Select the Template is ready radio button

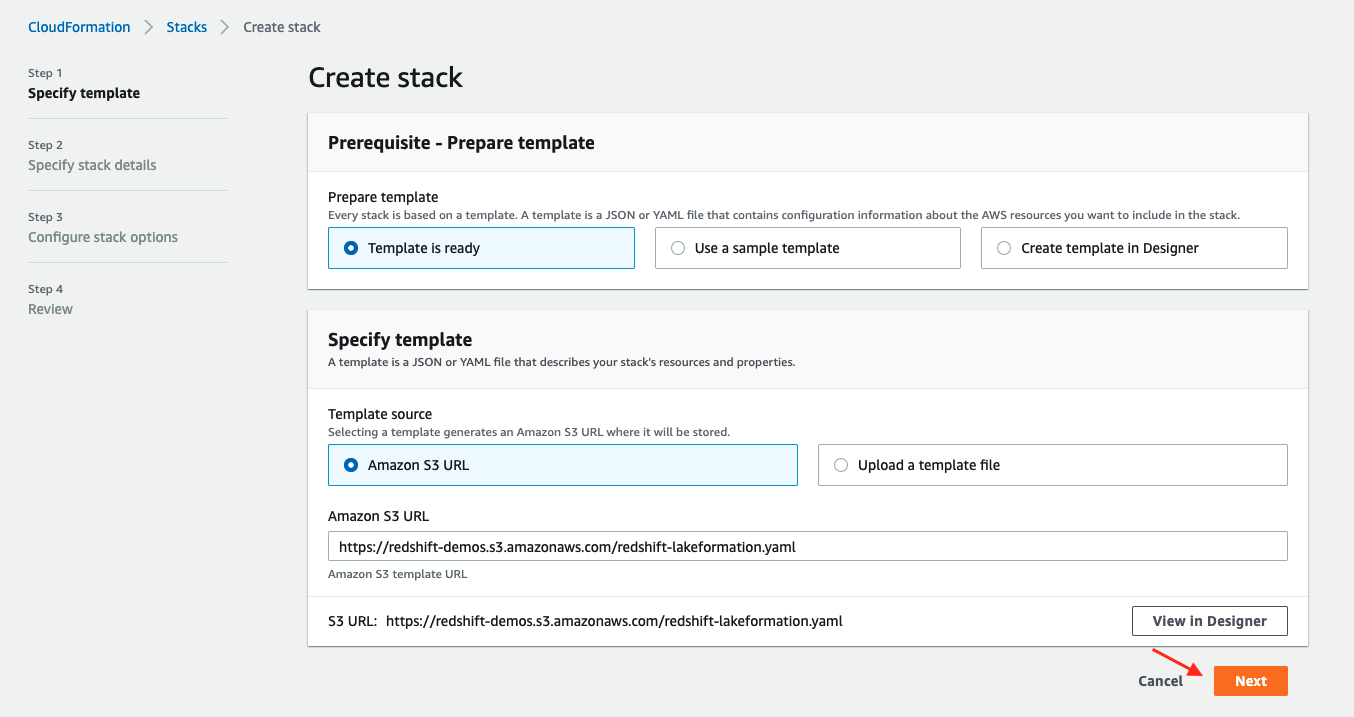pyautogui.click(x=351, y=248)
